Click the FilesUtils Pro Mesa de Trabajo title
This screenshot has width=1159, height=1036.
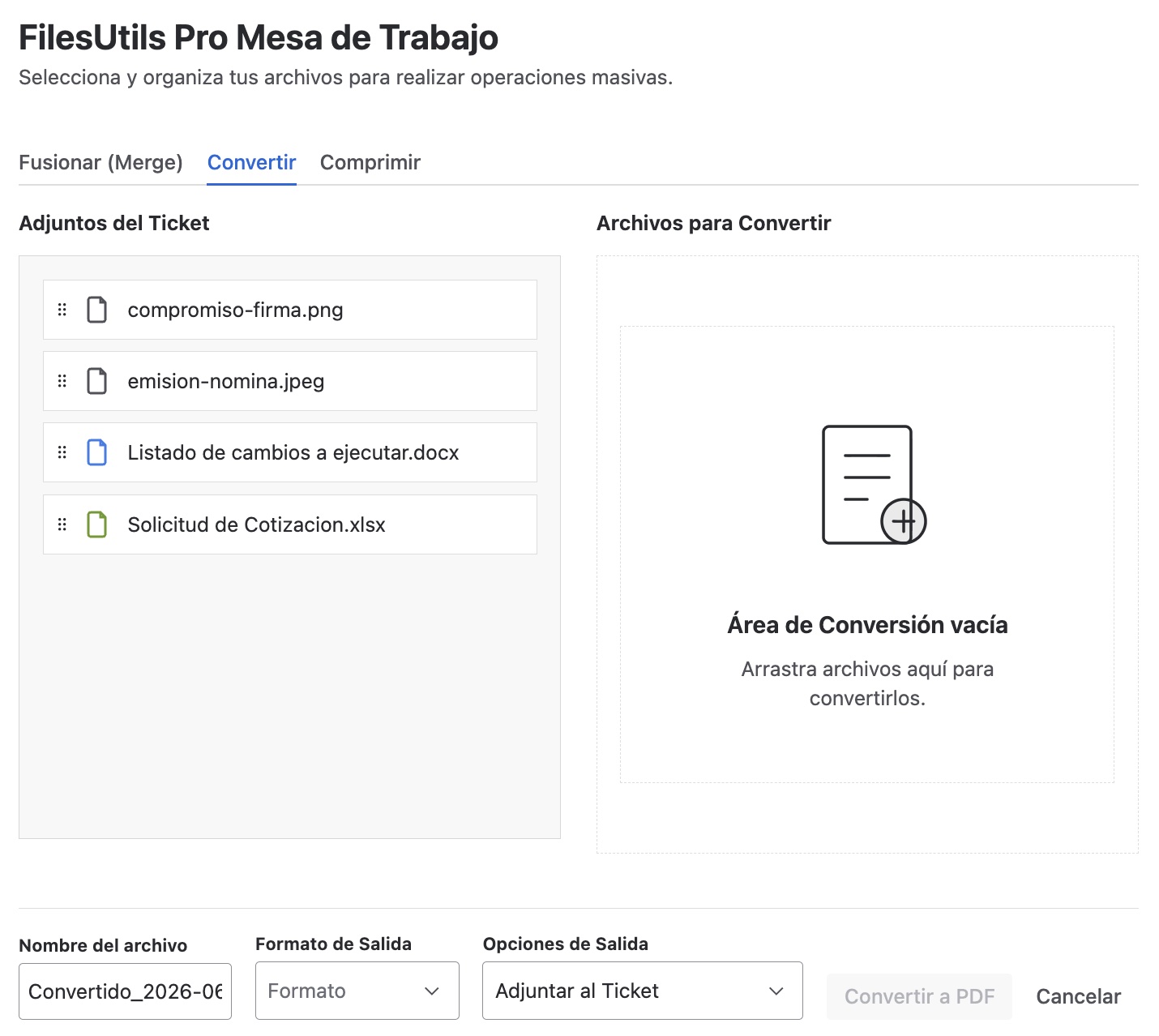(x=259, y=38)
